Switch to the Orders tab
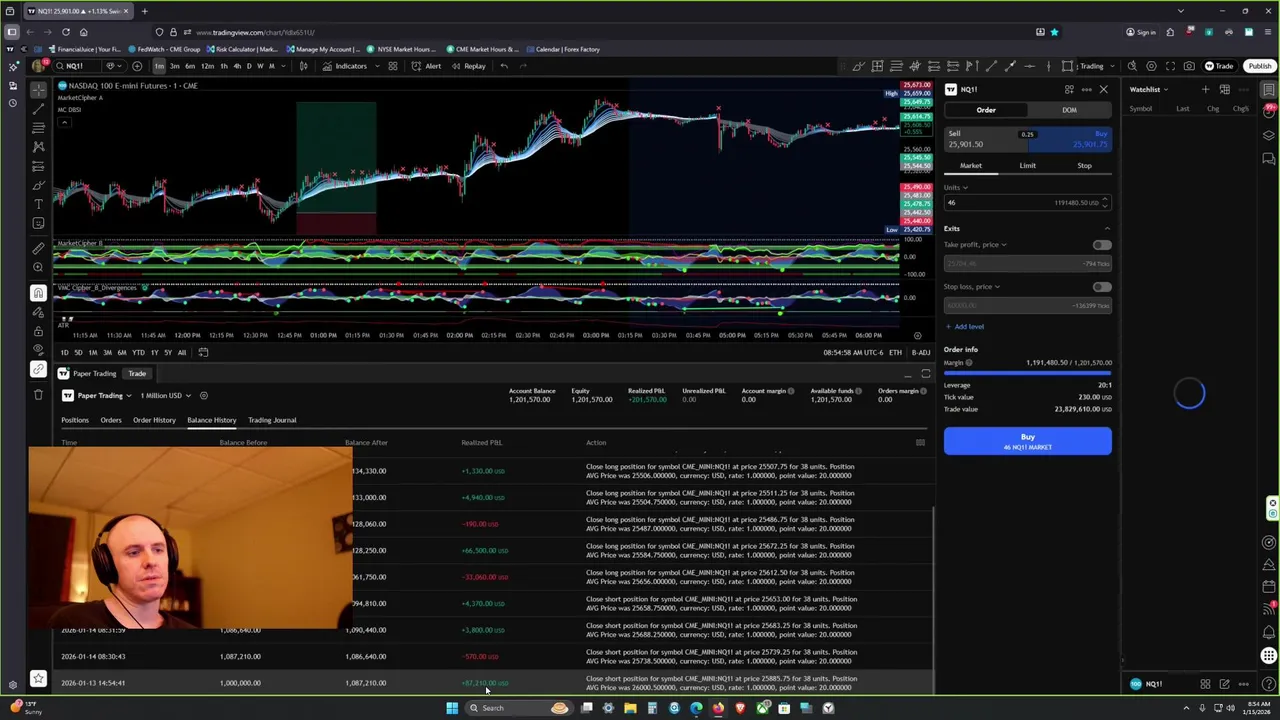1280x720 pixels. 111,420
